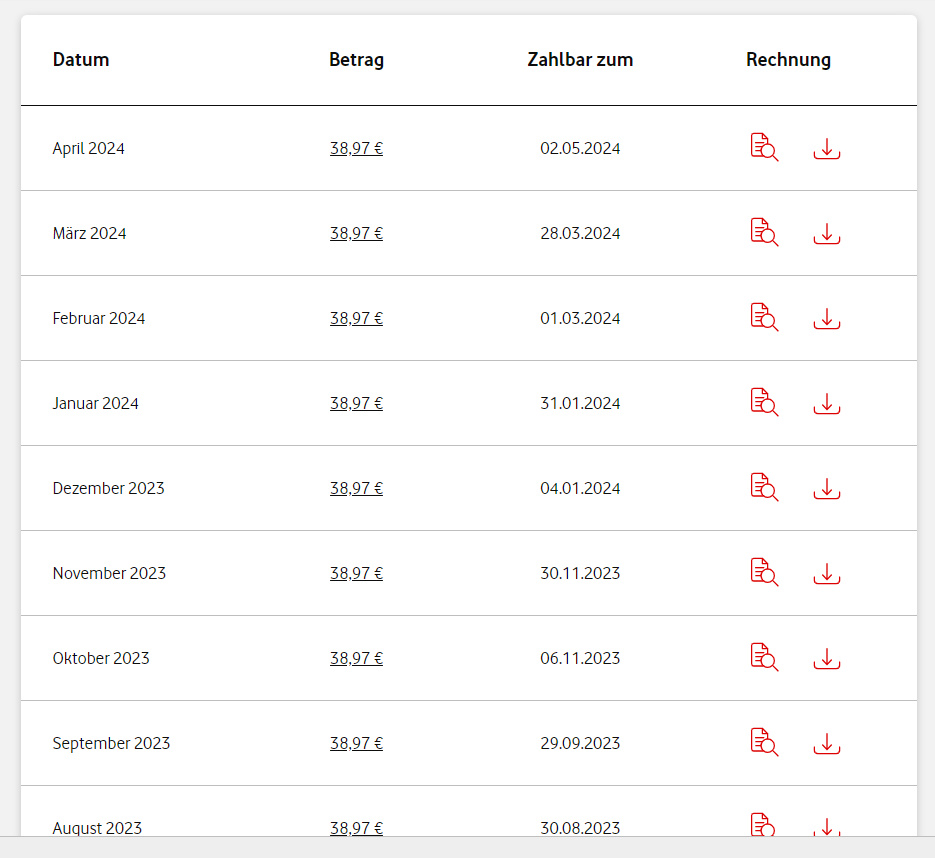This screenshot has width=935, height=858.
Task: Click the Dezember 2023 amount 38,97 €
Action: (356, 489)
